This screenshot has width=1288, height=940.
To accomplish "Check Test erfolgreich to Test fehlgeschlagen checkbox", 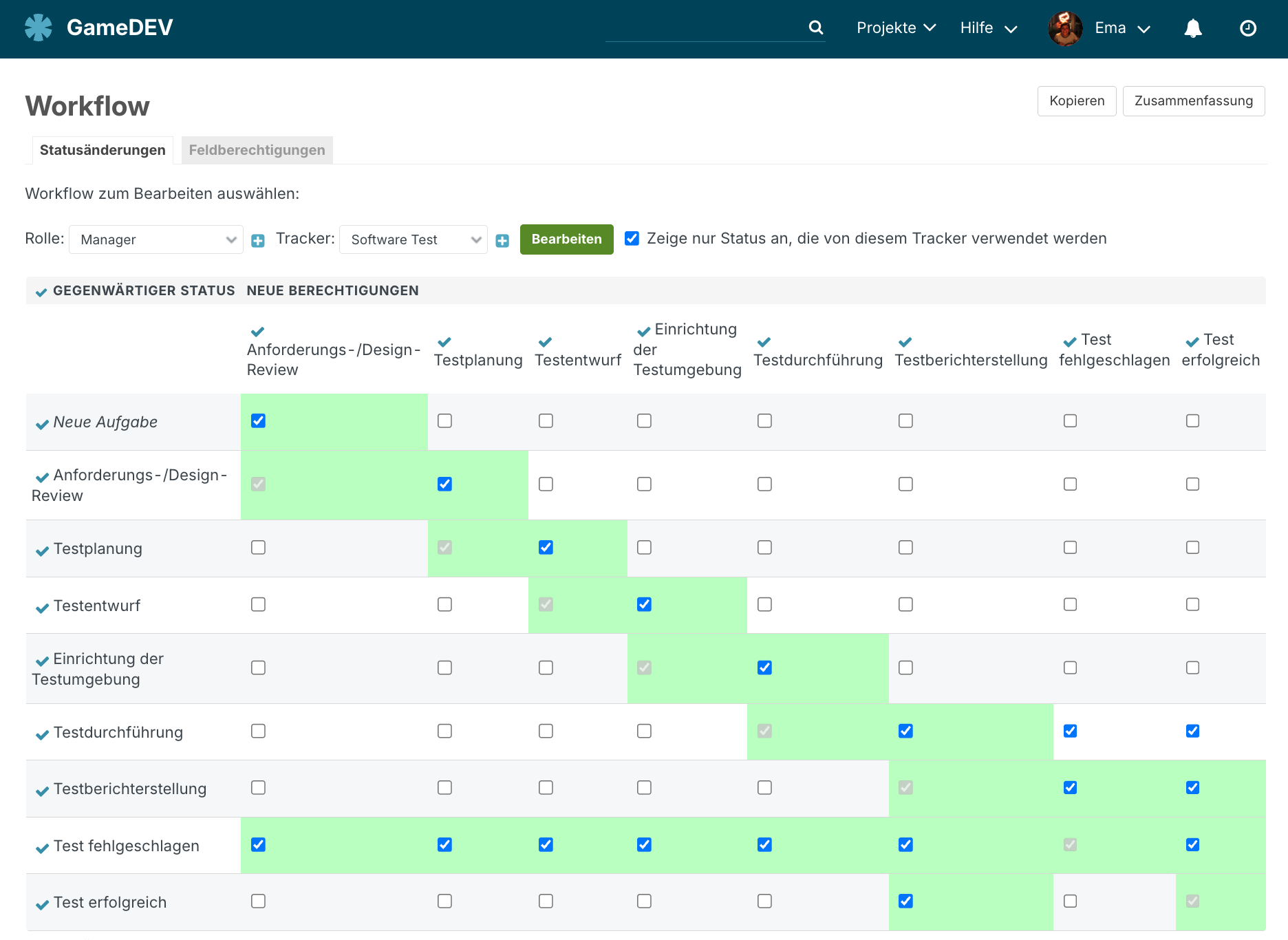I will point(1070,901).
